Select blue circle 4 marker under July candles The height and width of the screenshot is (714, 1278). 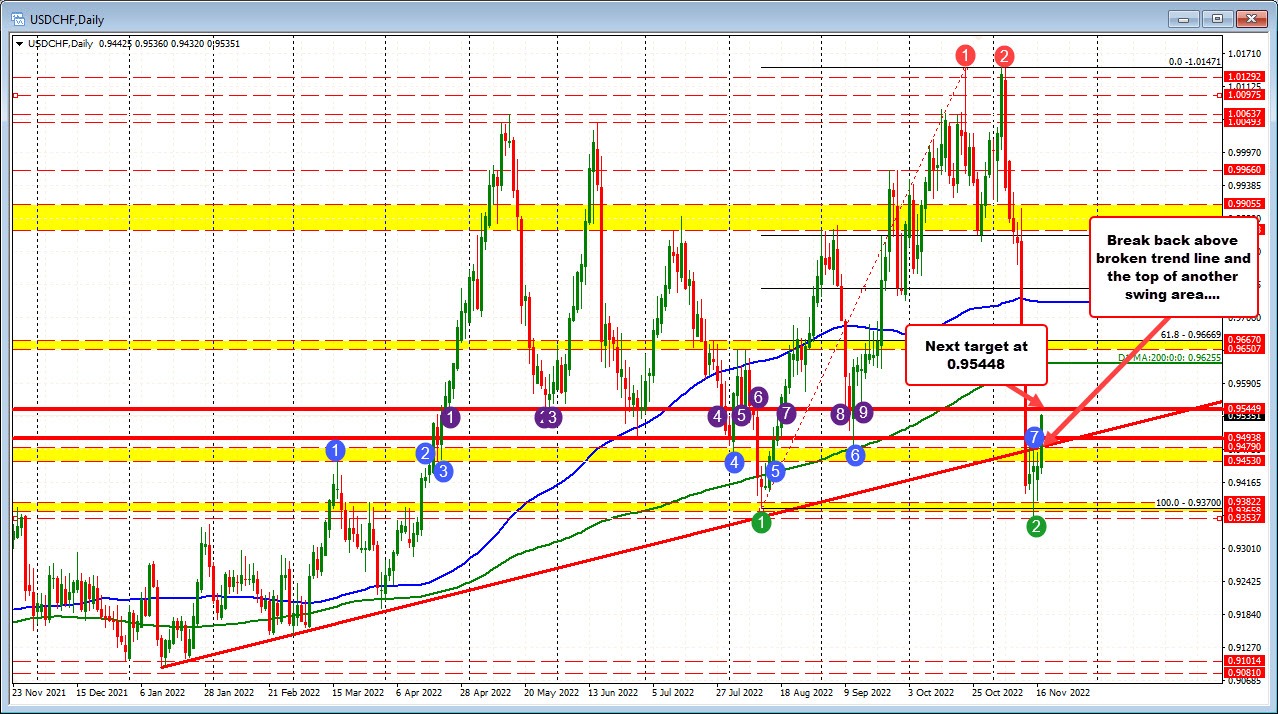734,462
